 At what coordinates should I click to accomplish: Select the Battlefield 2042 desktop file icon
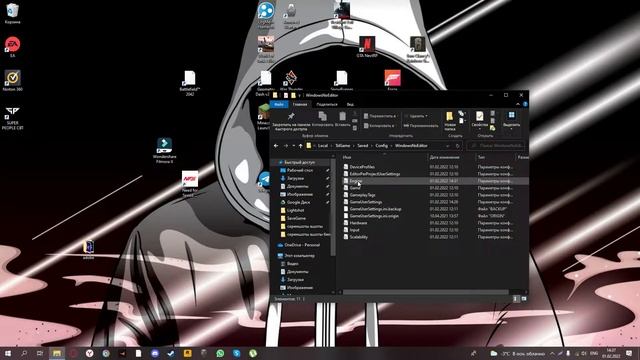[190, 83]
